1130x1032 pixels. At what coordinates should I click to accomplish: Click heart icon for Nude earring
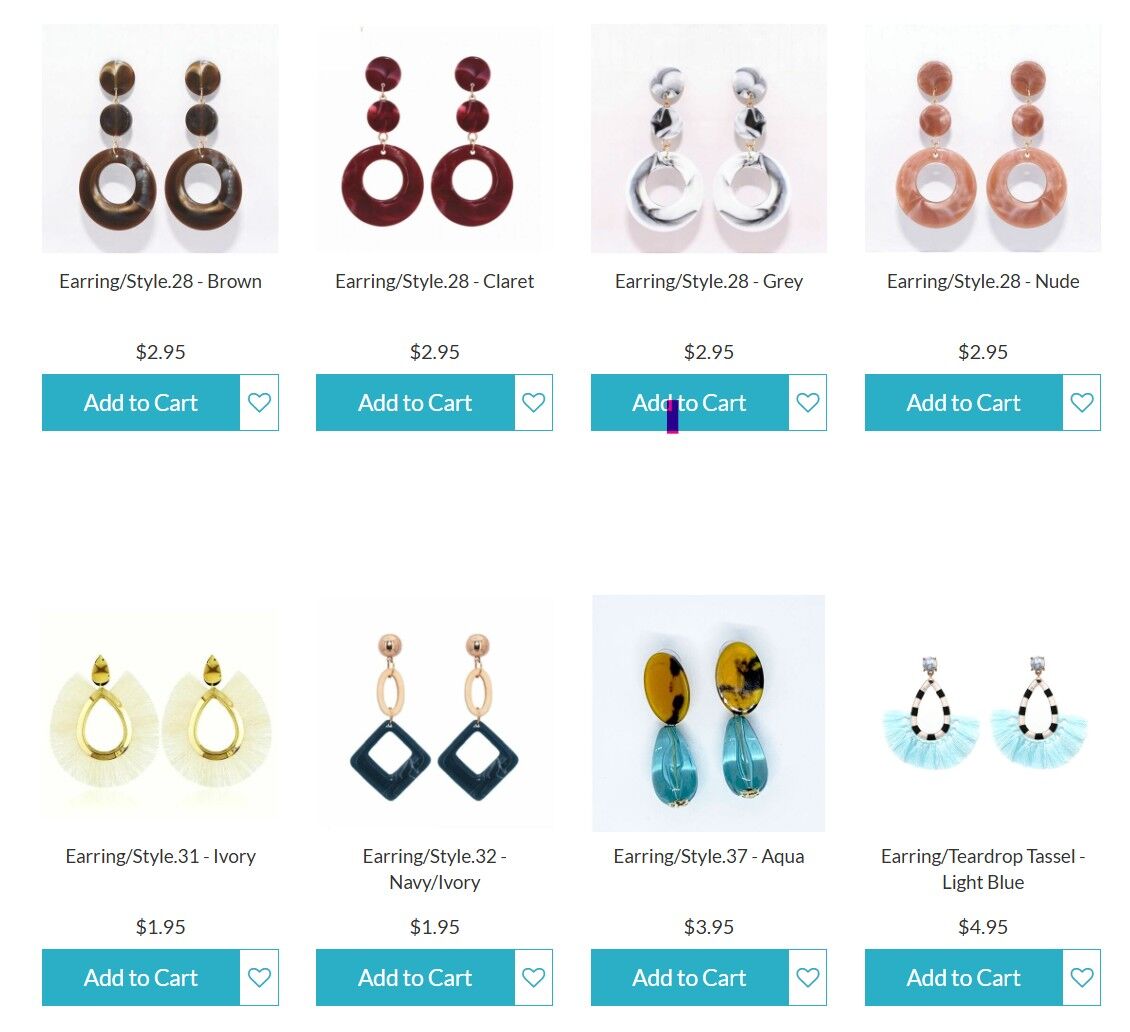pos(1082,402)
